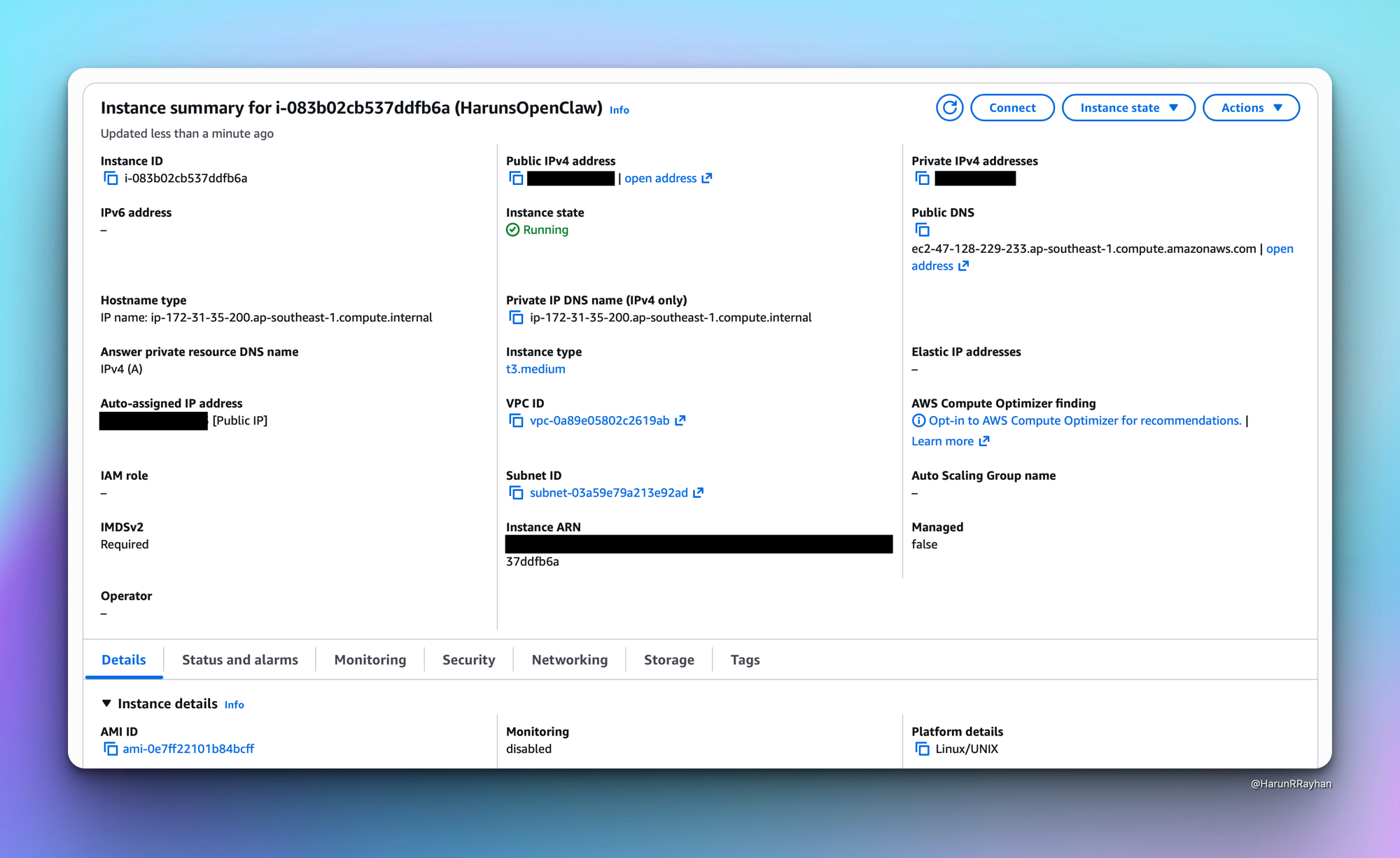Click the refresh icon button
Image resolution: width=1400 pixels, height=858 pixels.
point(949,108)
